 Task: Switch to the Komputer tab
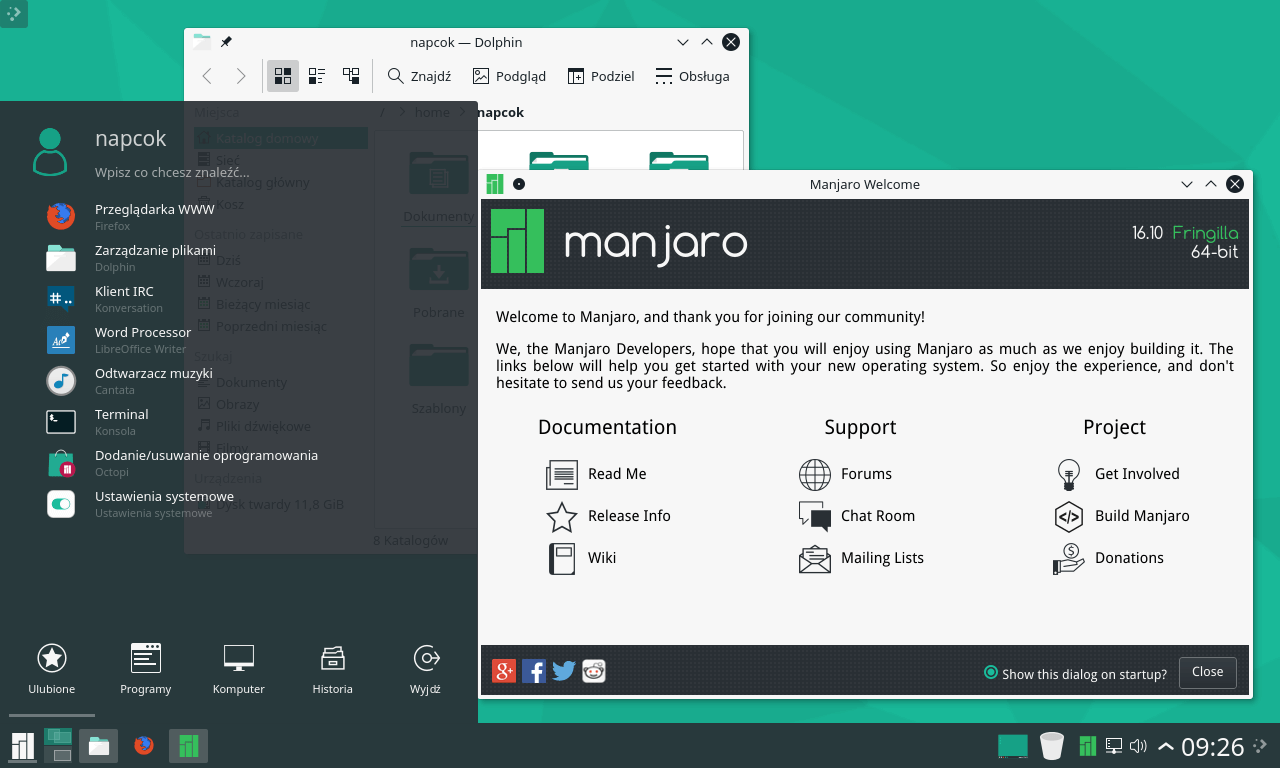[239, 668]
